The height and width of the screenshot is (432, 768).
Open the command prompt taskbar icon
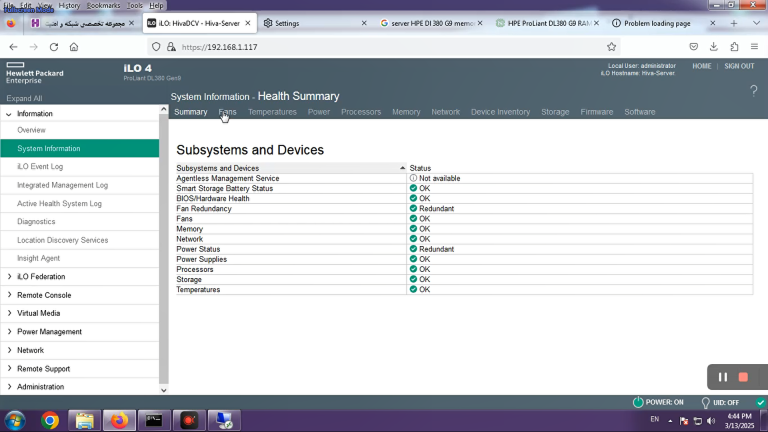(x=154, y=421)
